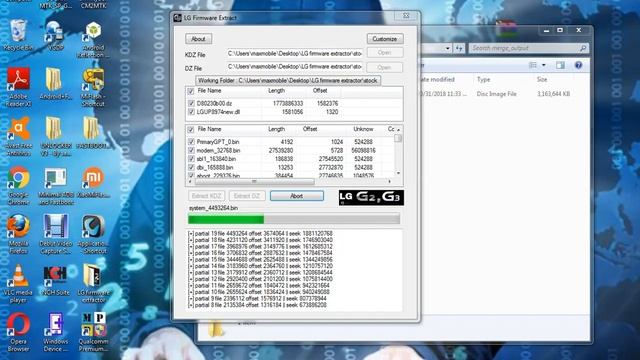Launch the Minimal ADB and Fastboot shortcut
This screenshot has width=640, height=360.
pyautogui.click(x=56, y=186)
